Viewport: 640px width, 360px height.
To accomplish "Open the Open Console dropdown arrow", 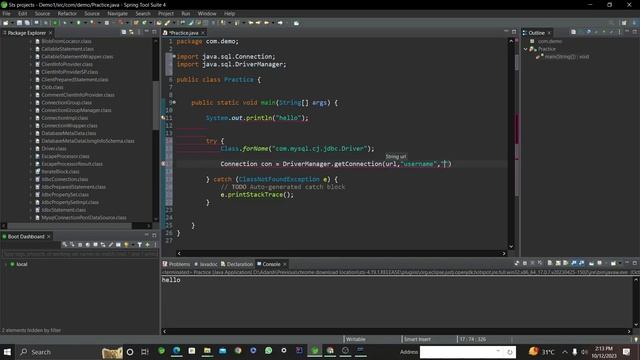I will 620,263.
